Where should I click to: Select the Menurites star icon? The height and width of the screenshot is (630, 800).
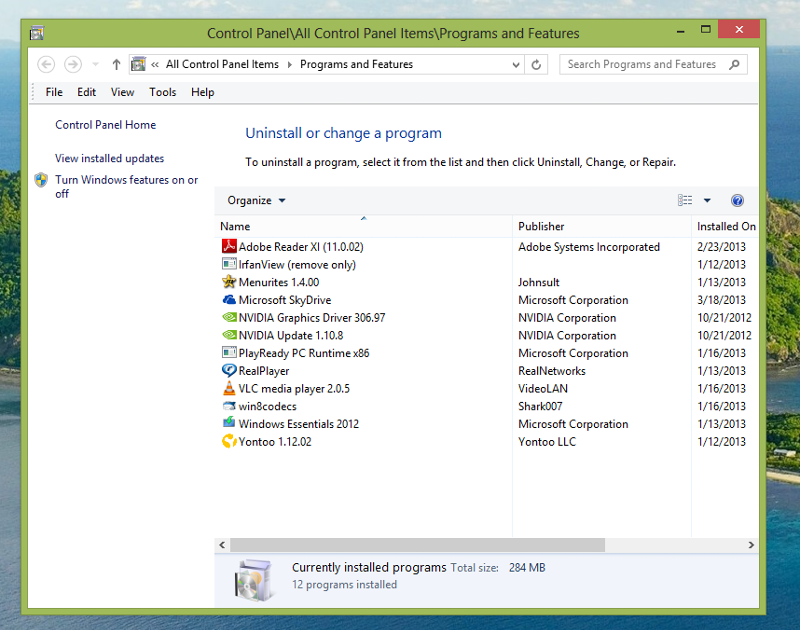pyautogui.click(x=229, y=282)
